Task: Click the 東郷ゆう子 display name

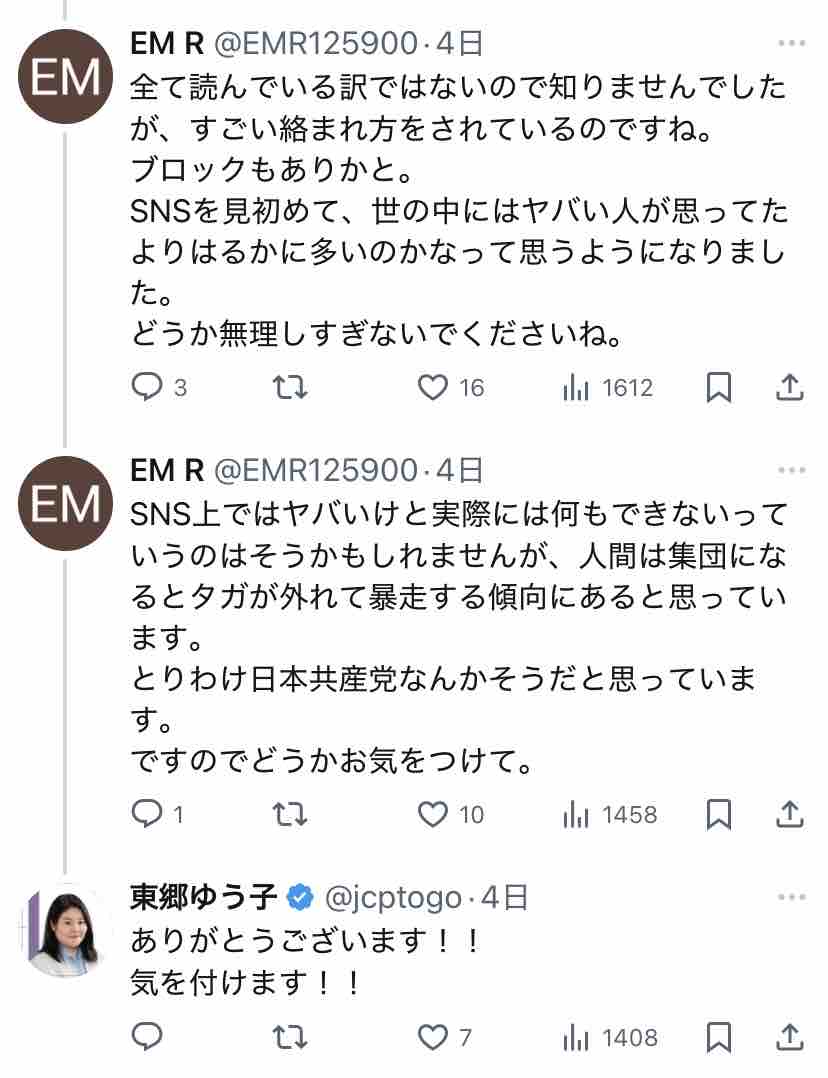Action: point(204,897)
